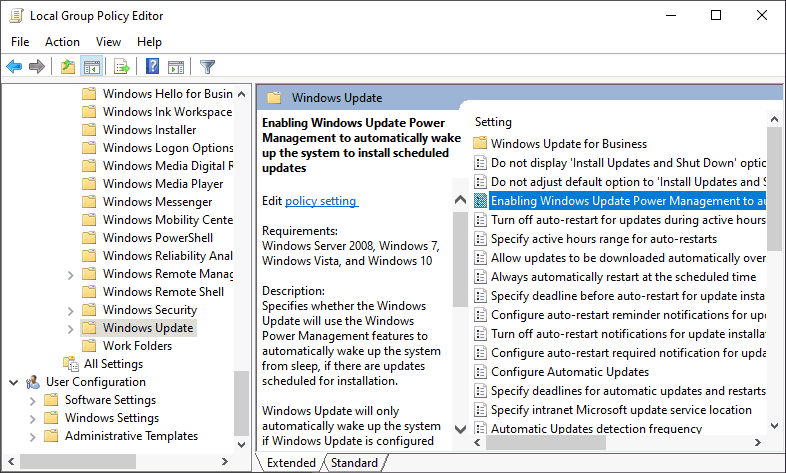Click the Setting column header
Screen dimensions: 786x473
tap(493, 122)
